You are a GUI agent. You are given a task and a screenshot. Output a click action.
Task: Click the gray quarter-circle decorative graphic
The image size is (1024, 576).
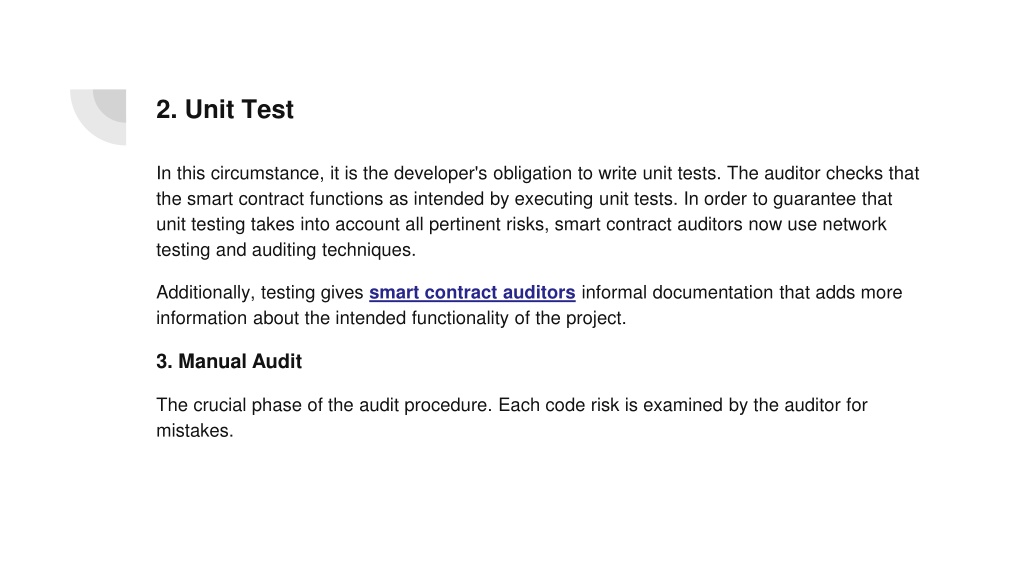point(98,117)
